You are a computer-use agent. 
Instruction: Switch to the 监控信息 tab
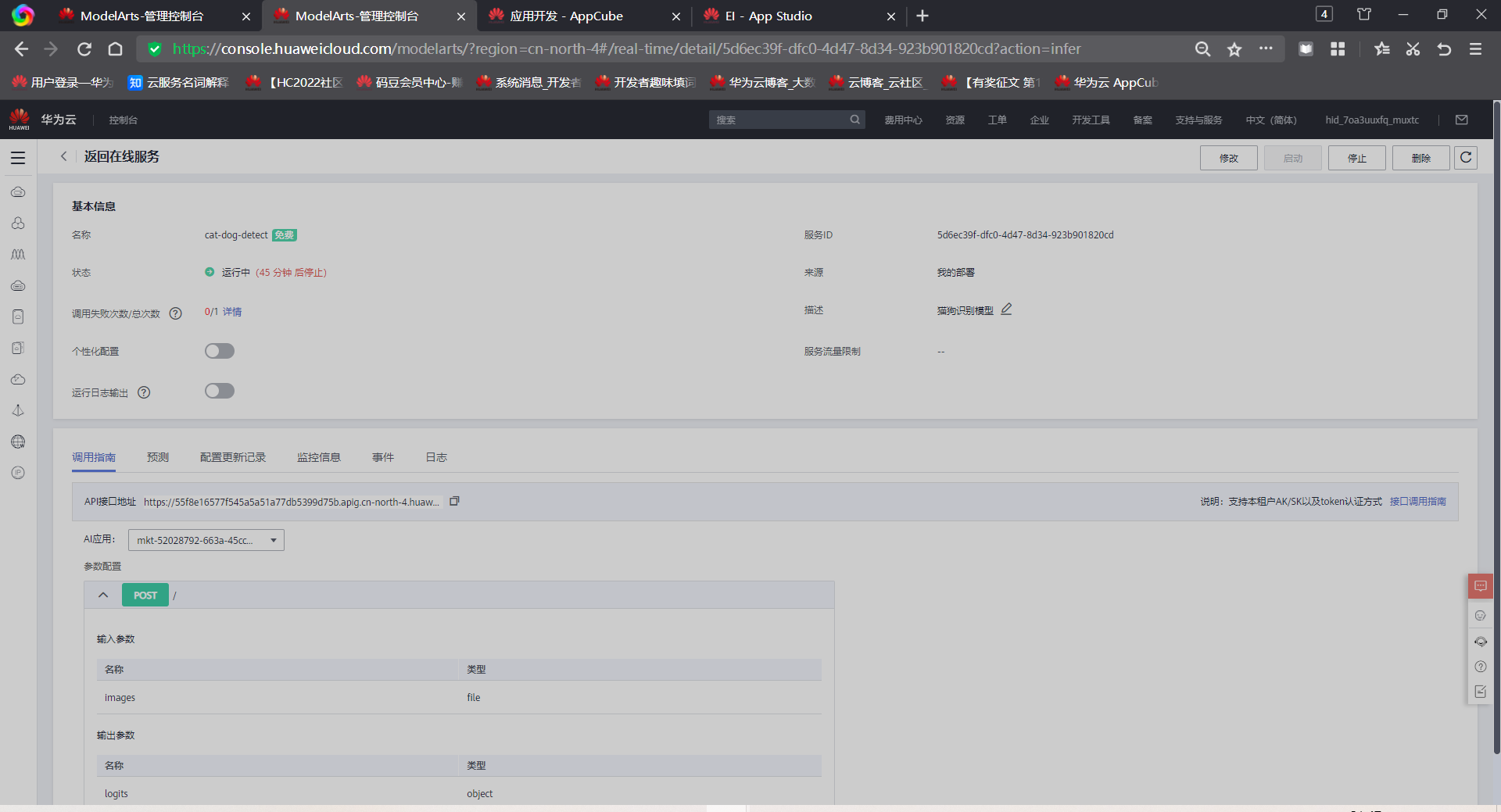click(319, 457)
